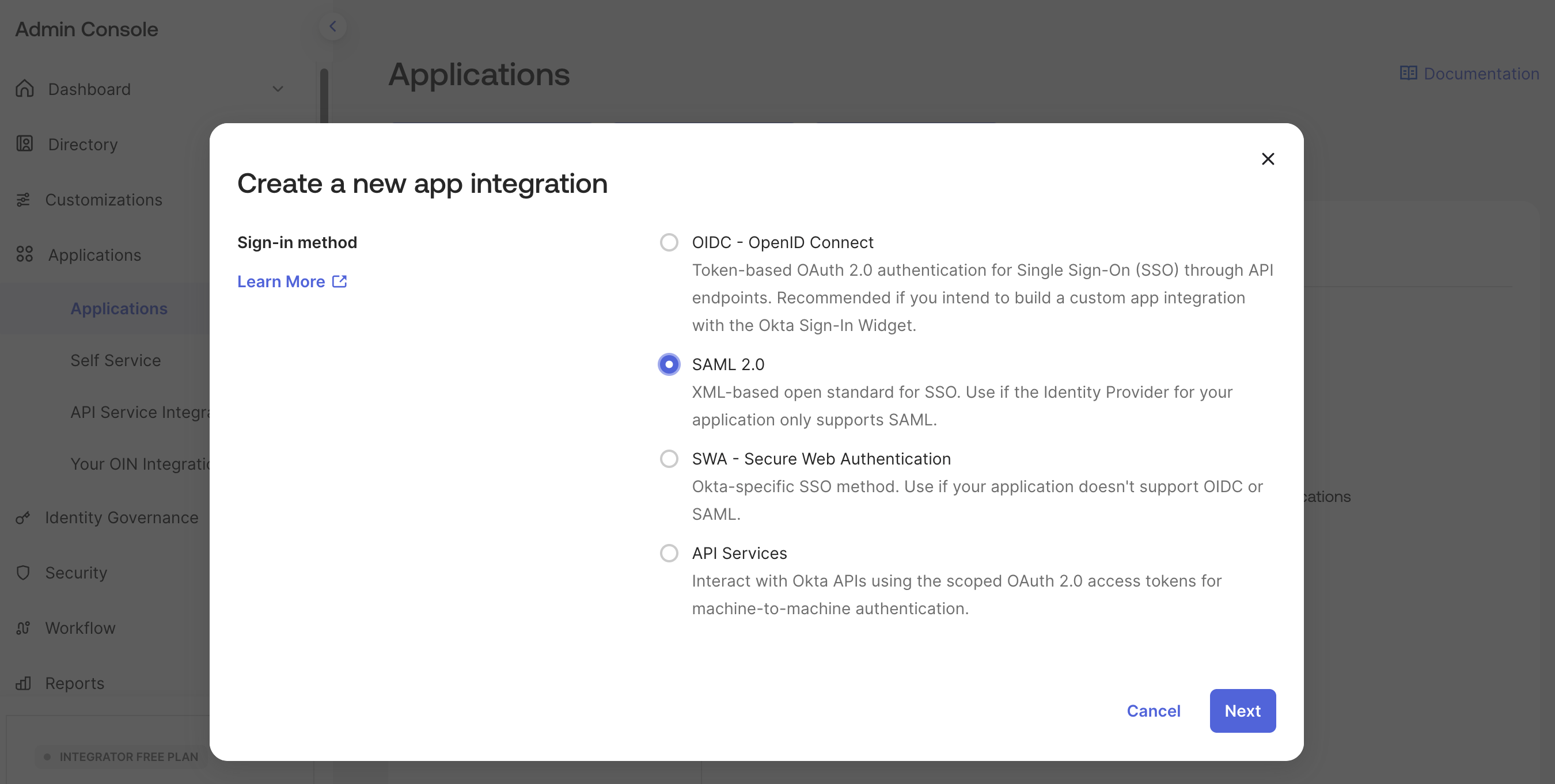Click the Documentation book icon

click(1409, 73)
